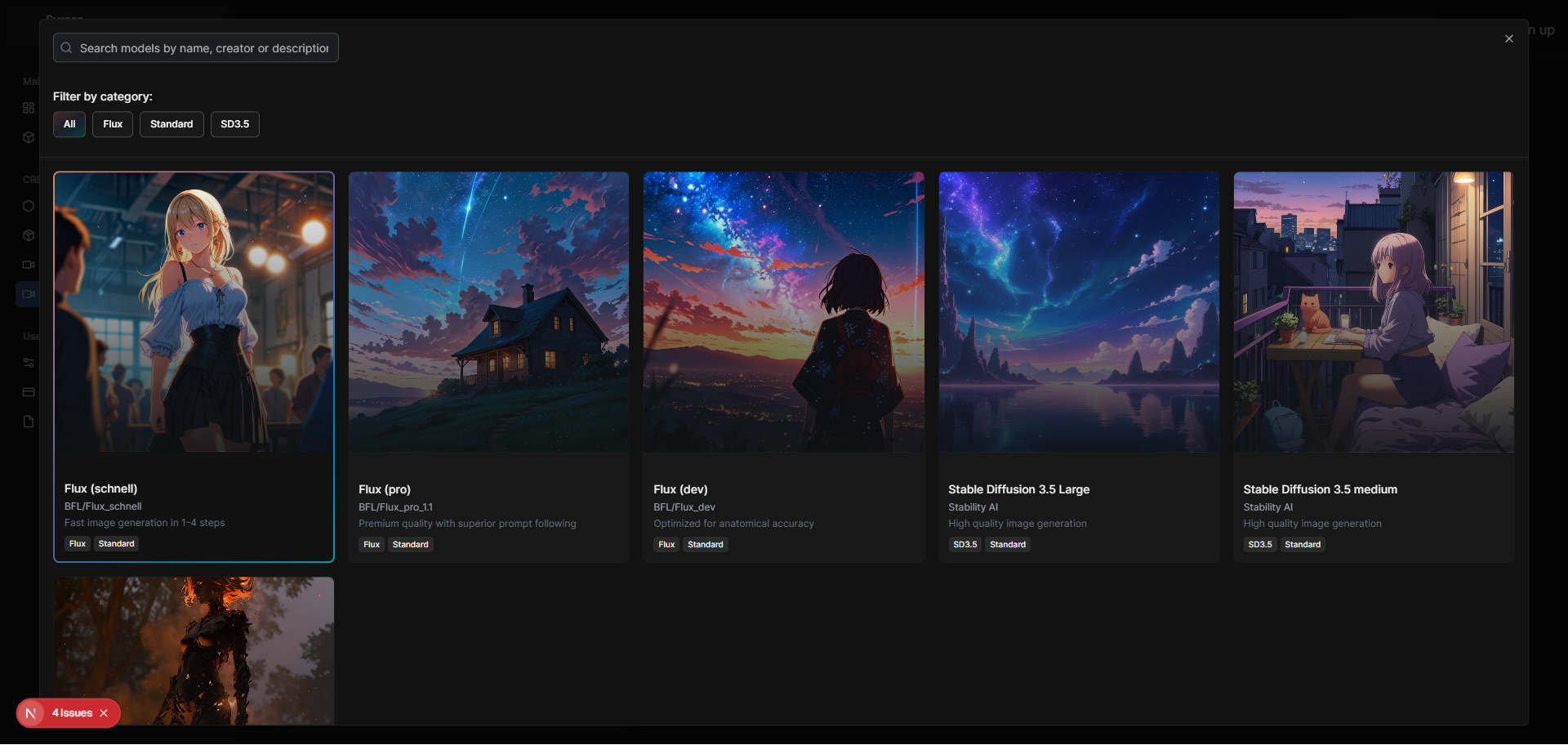The width and height of the screenshot is (1568, 745).
Task: Open the hexagon icon in the background sidebar
Action: coord(29,206)
